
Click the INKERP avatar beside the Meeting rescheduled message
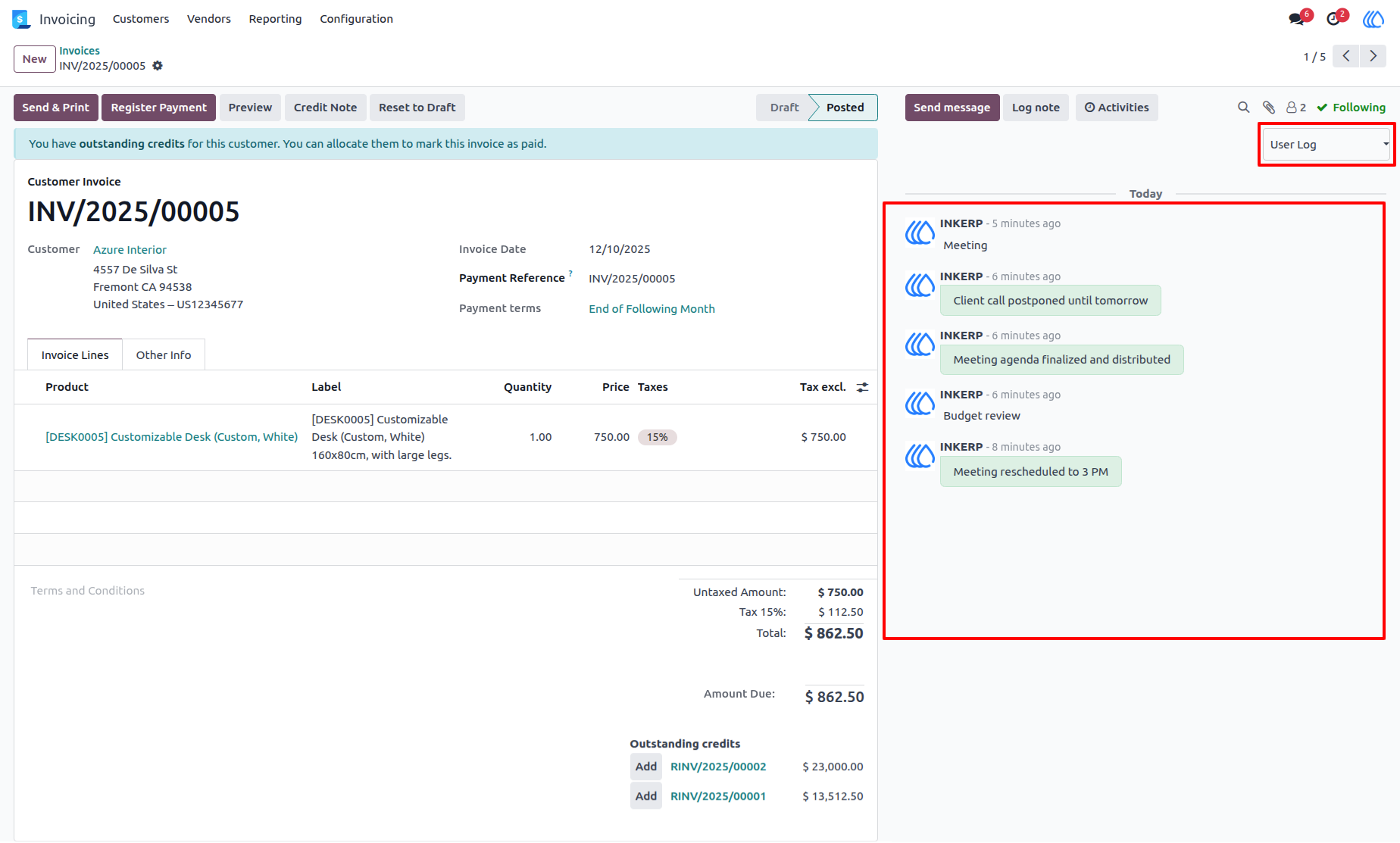(x=920, y=456)
